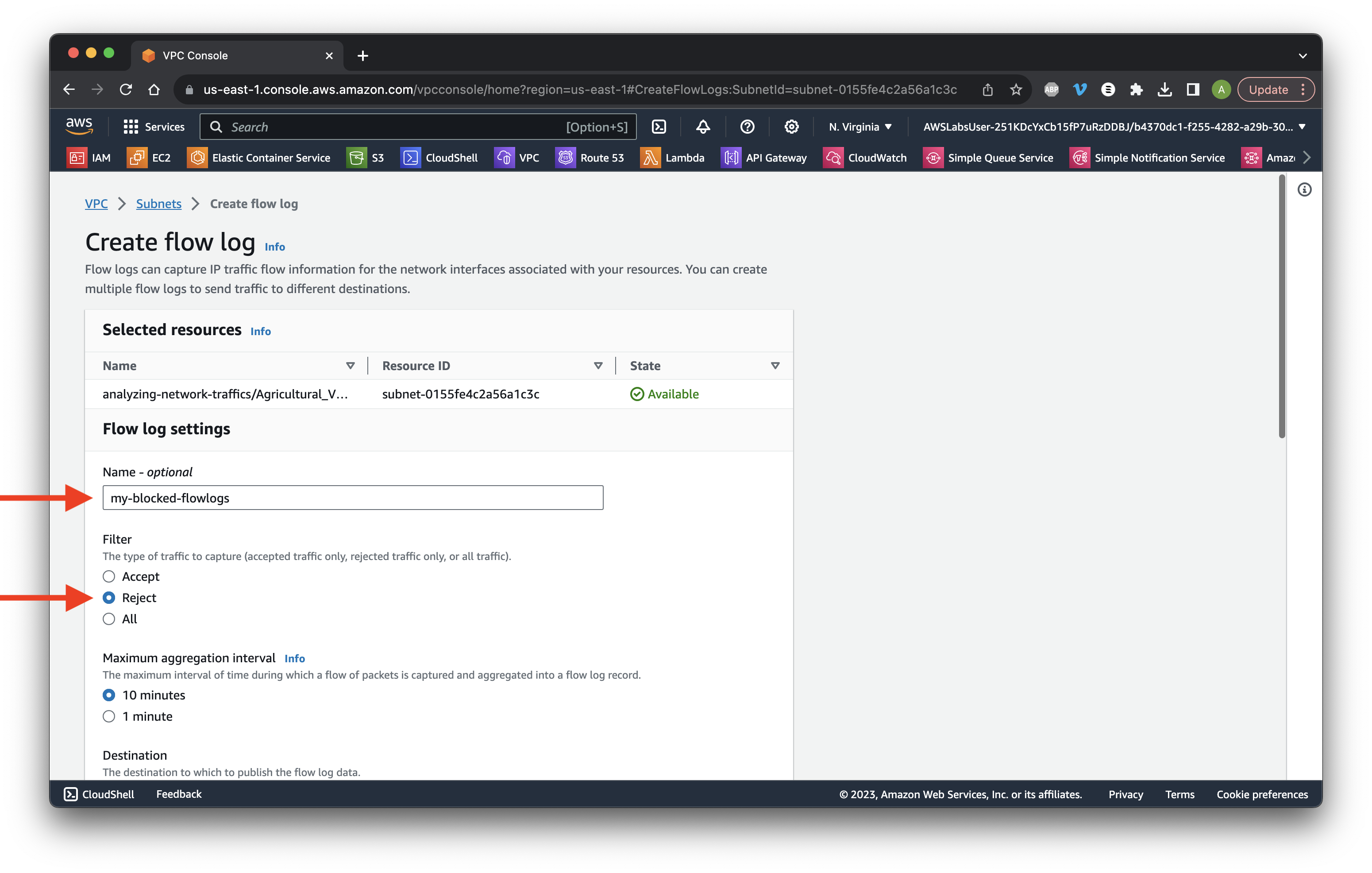Open the EC2 service shortcut
Screen dimensions: 1372x873
click(x=149, y=158)
